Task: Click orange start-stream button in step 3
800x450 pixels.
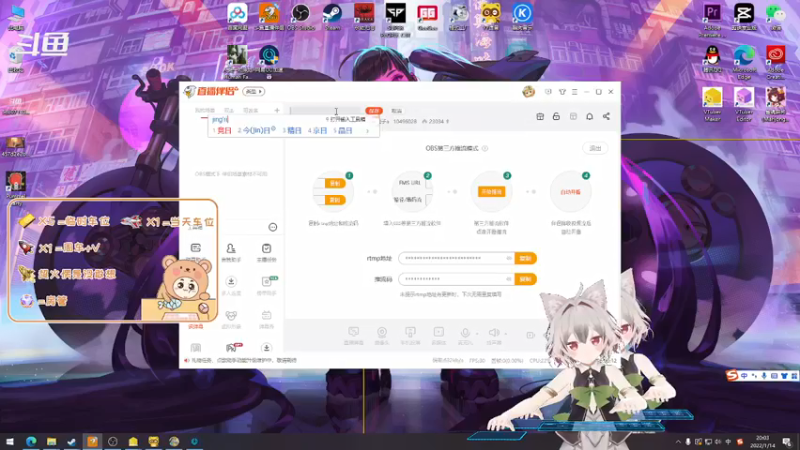Action: (491, 192)
